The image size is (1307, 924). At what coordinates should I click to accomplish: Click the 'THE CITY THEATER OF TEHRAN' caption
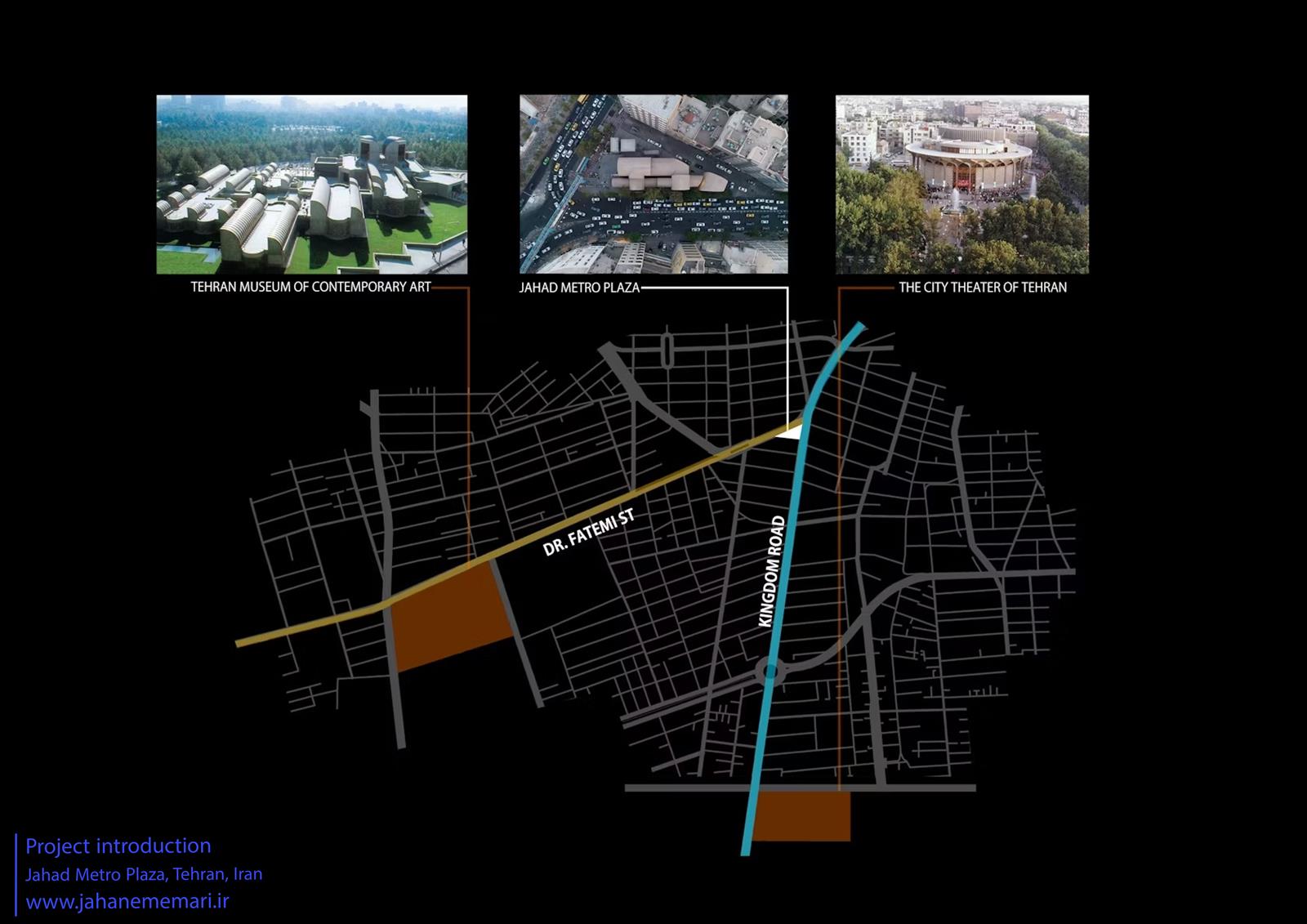(983, 288)
